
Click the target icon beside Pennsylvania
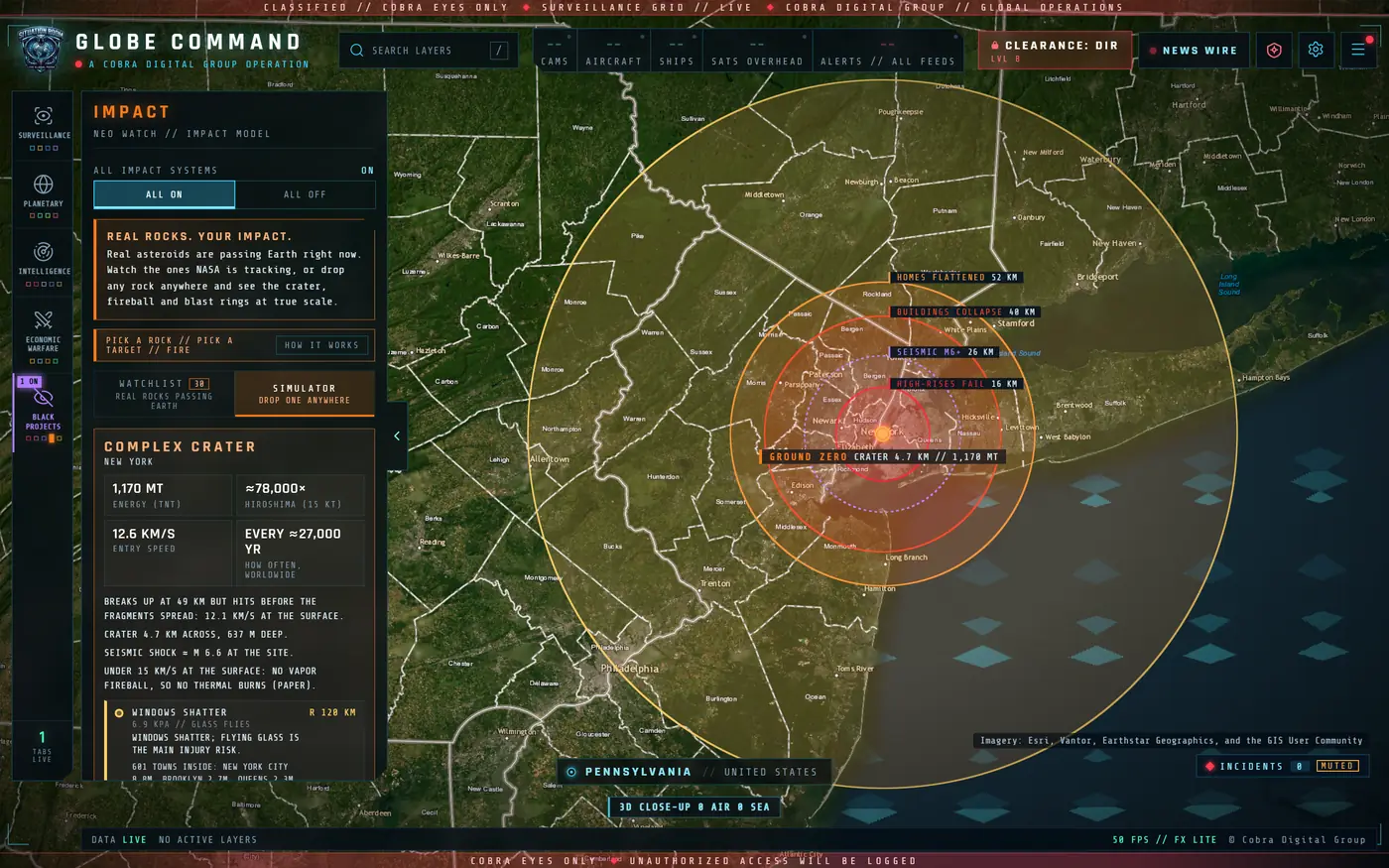pyautogui.click(x=571, y=772)
